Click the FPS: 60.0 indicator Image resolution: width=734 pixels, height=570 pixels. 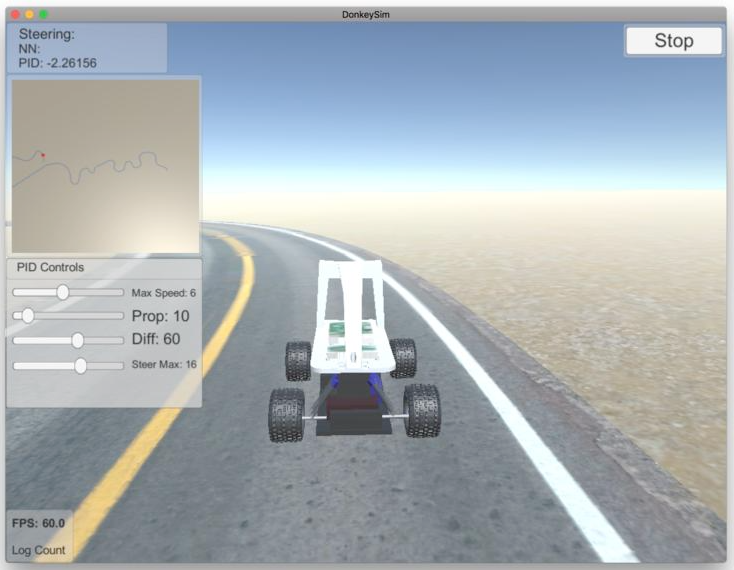point(38,523)
